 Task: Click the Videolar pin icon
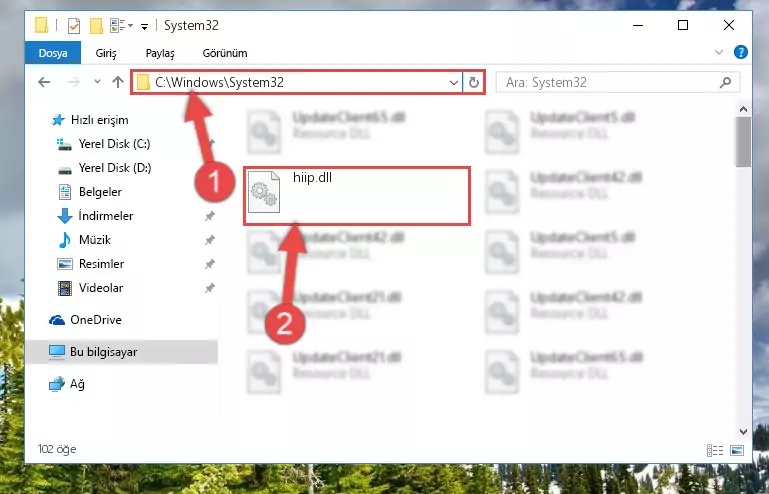209,288
